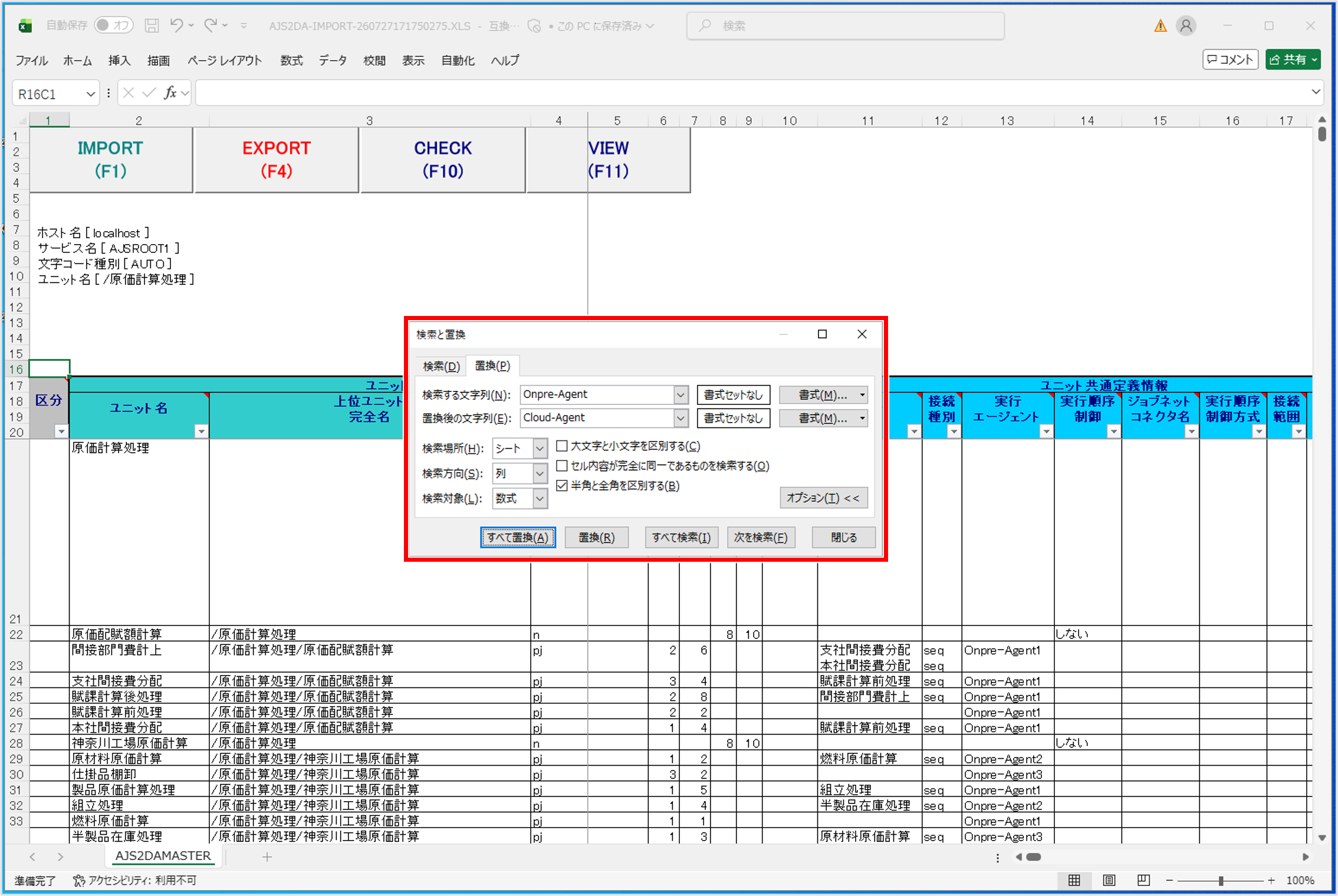Image resolution: width=1338 pixels, height=896 pixels.
Task: Click the Redo arrow icon
Action: pos(211,25)
